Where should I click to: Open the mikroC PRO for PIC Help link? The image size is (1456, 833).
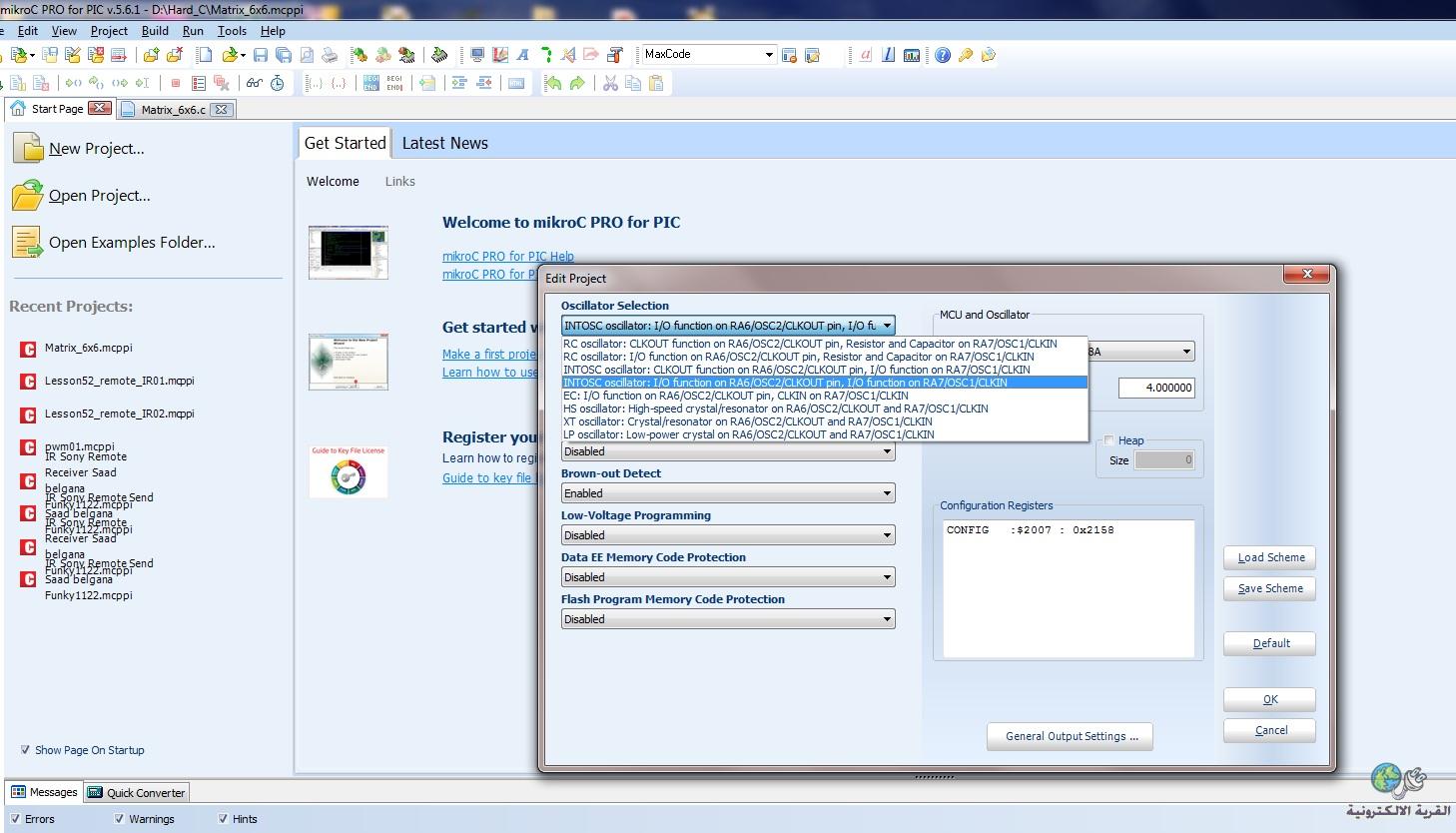click(507, 256)
